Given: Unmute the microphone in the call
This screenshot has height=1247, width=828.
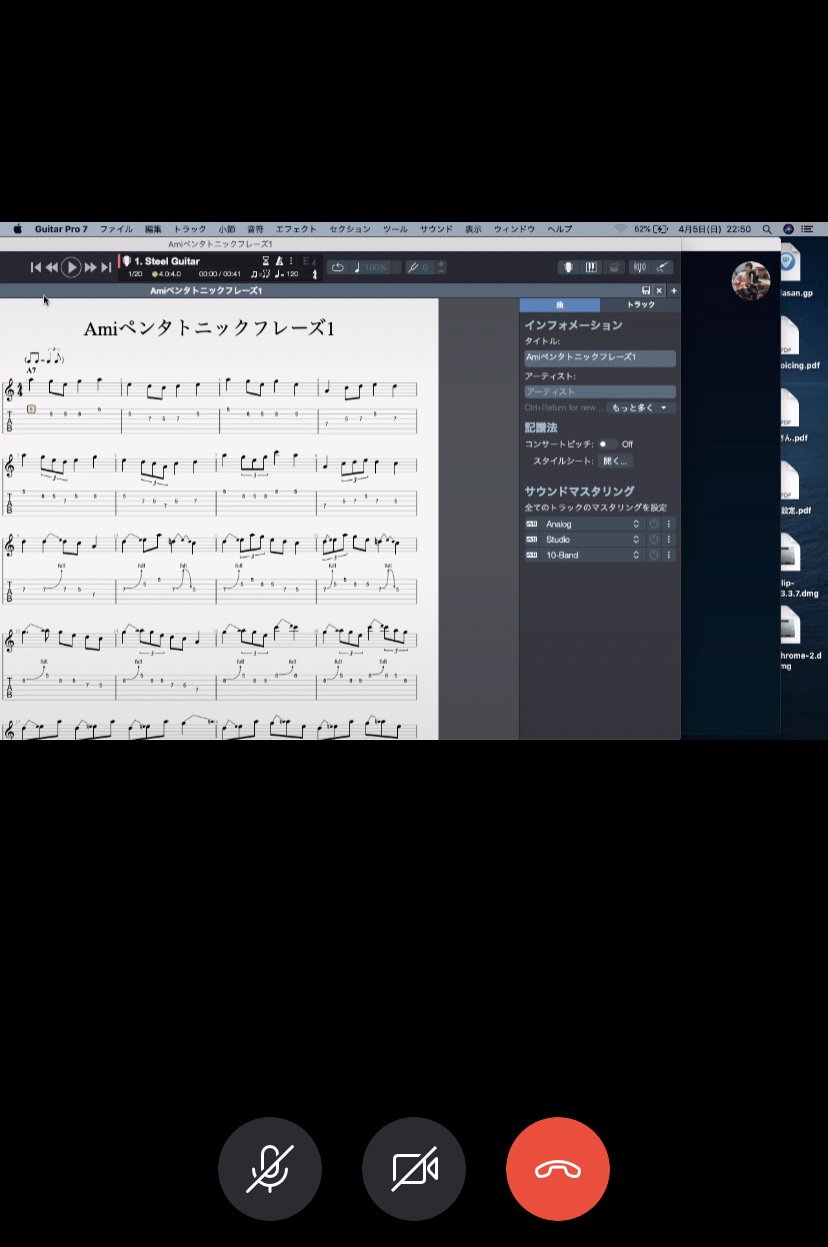Looking at the screenshot, I should tap(270, 1169).
